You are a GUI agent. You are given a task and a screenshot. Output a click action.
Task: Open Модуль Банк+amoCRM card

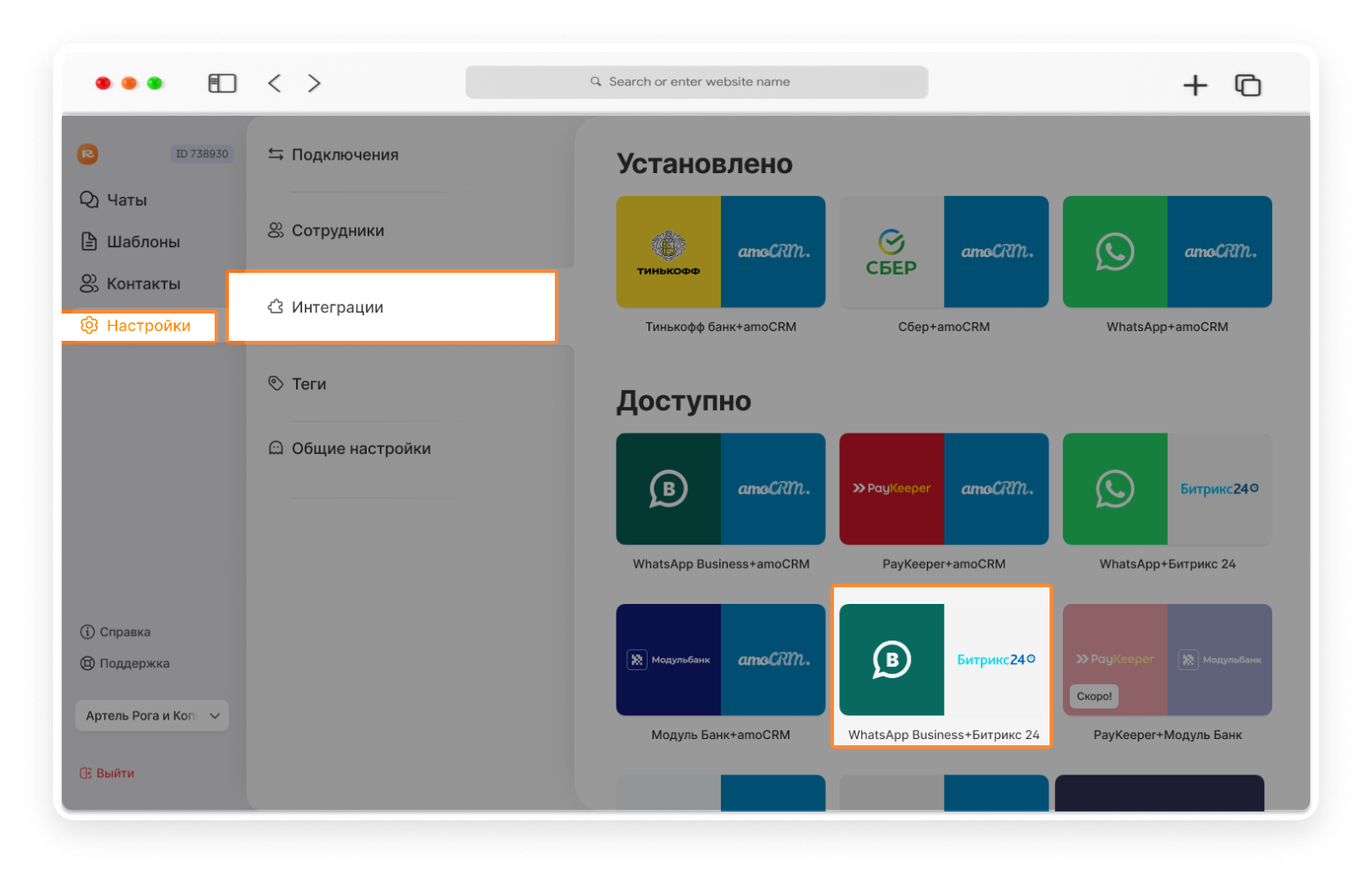(721, 660)
